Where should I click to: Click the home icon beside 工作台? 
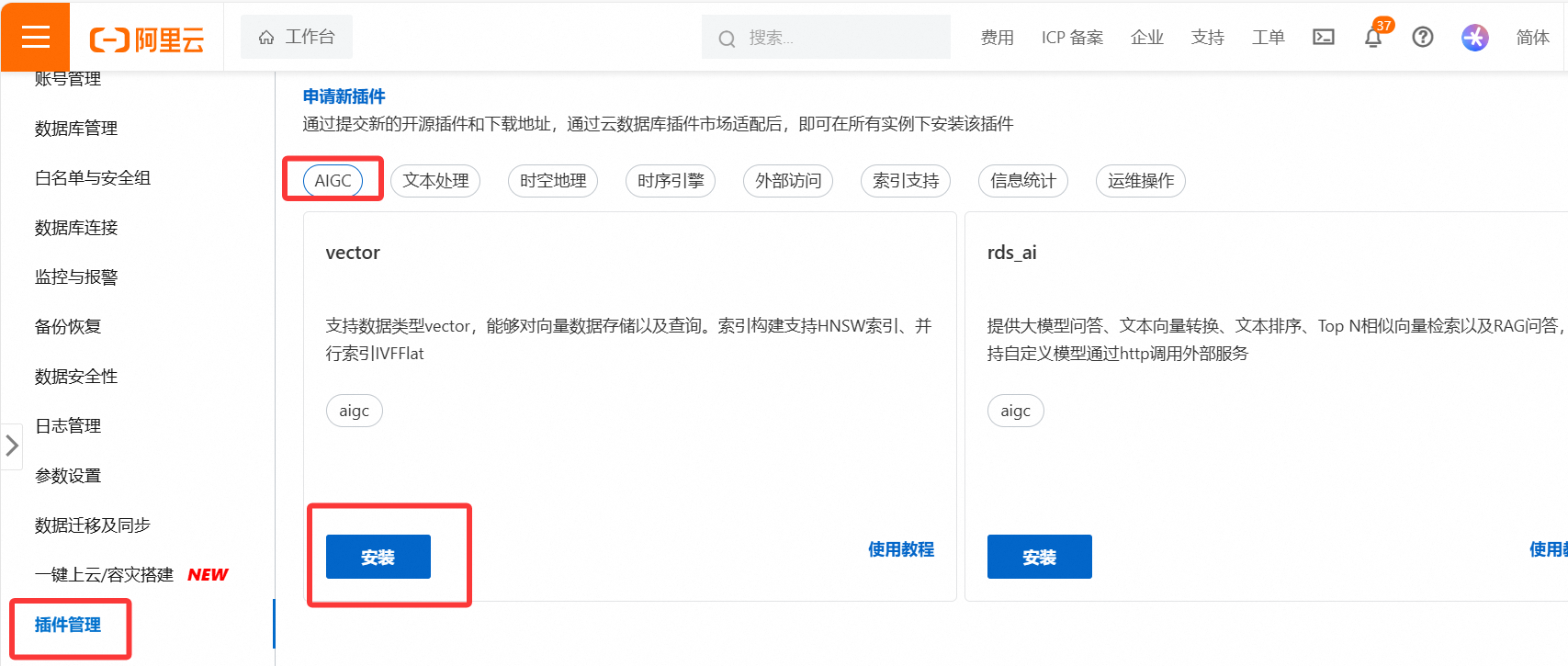(266, 37)
